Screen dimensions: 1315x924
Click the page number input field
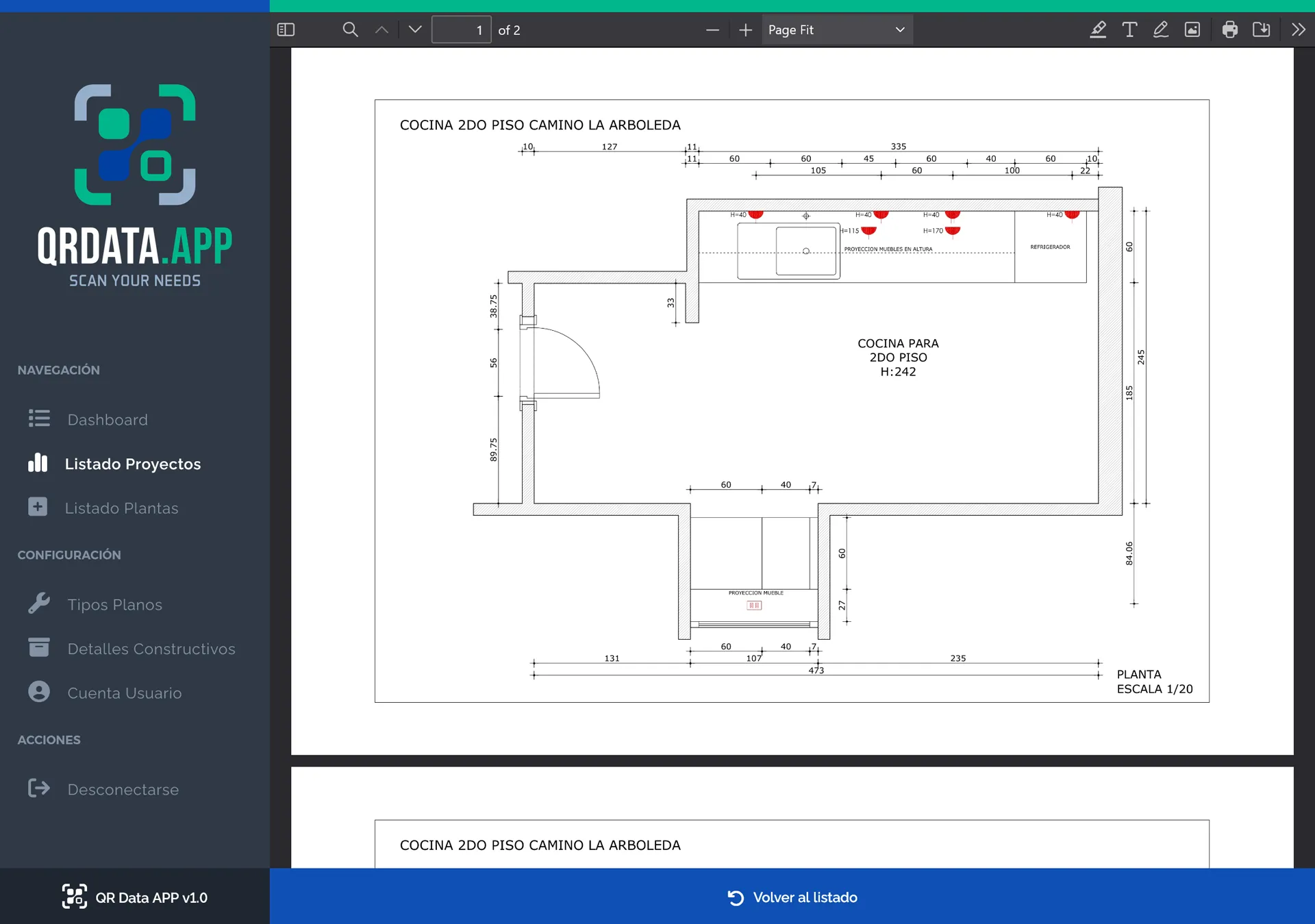(x=461, y=29)
